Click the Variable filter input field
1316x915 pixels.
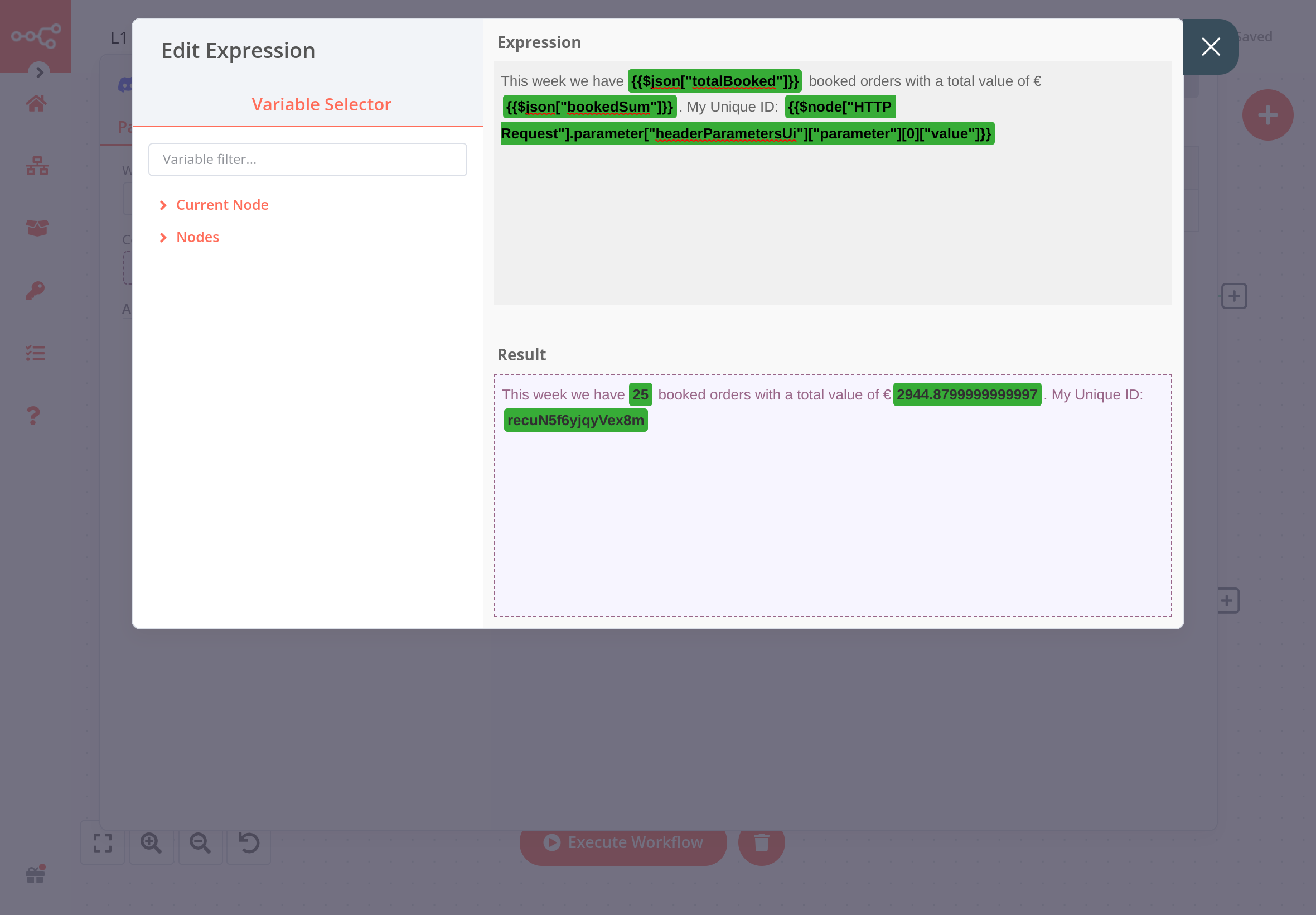pos(307,160)
